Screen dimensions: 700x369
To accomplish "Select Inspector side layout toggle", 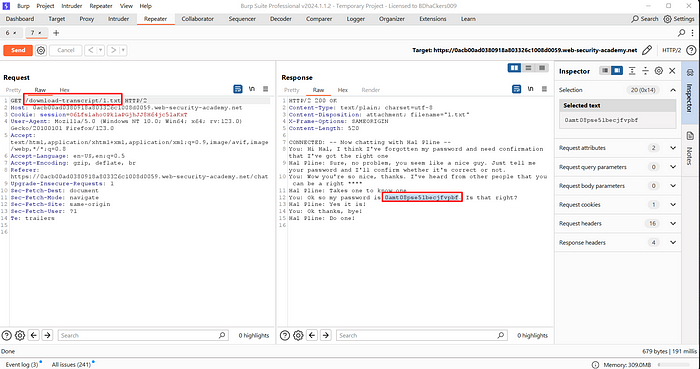I will (617, 71).
